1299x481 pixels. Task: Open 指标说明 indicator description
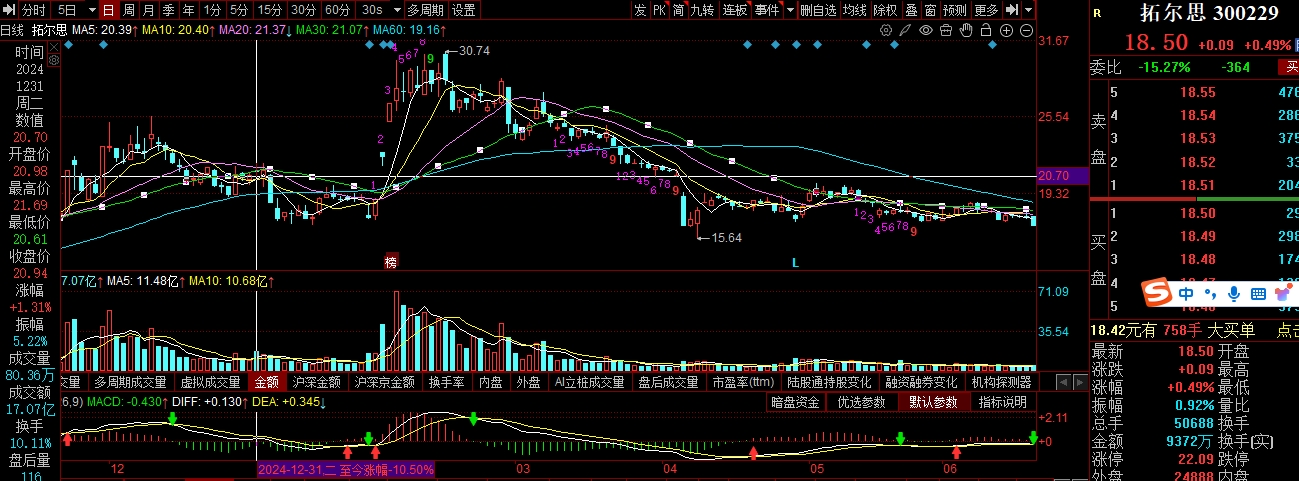point(1002,402)
